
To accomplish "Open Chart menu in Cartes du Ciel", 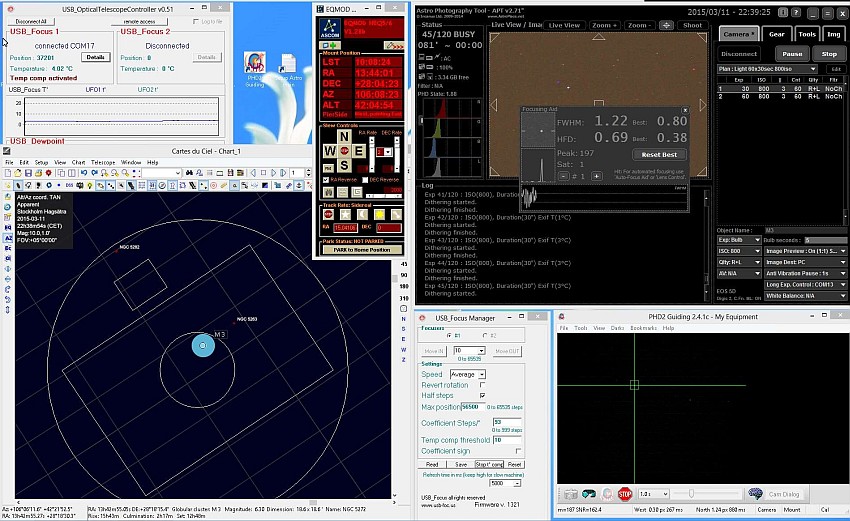I will click(79, 162).
